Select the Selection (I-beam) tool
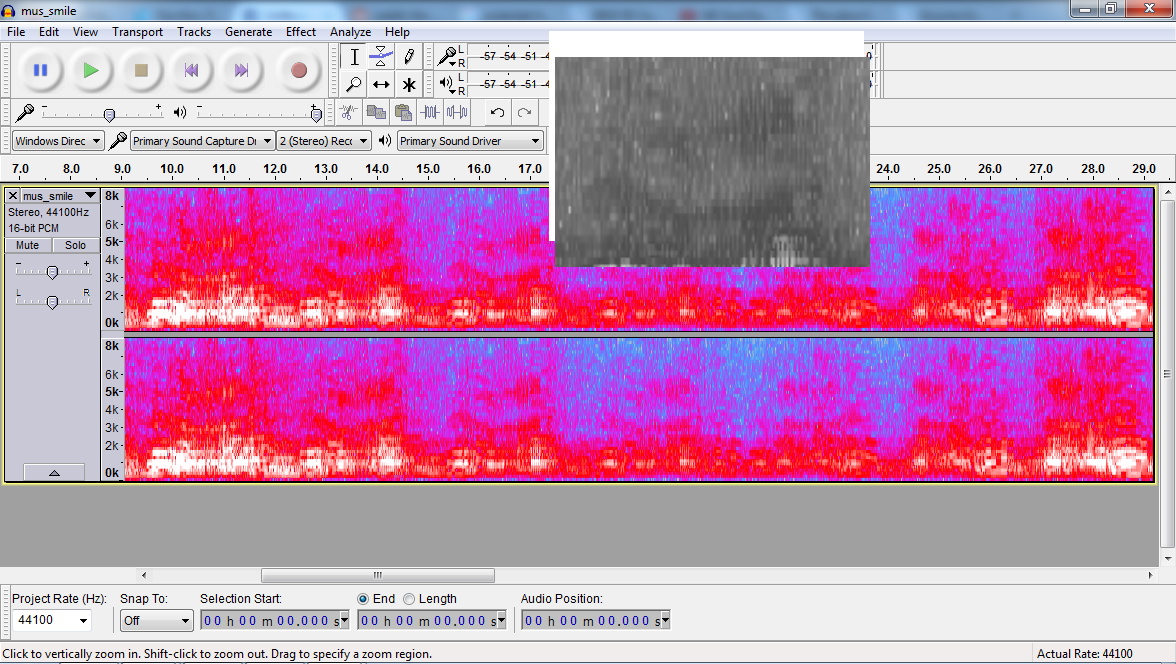Screen dimensions: 1176x664 coord(354,57)
